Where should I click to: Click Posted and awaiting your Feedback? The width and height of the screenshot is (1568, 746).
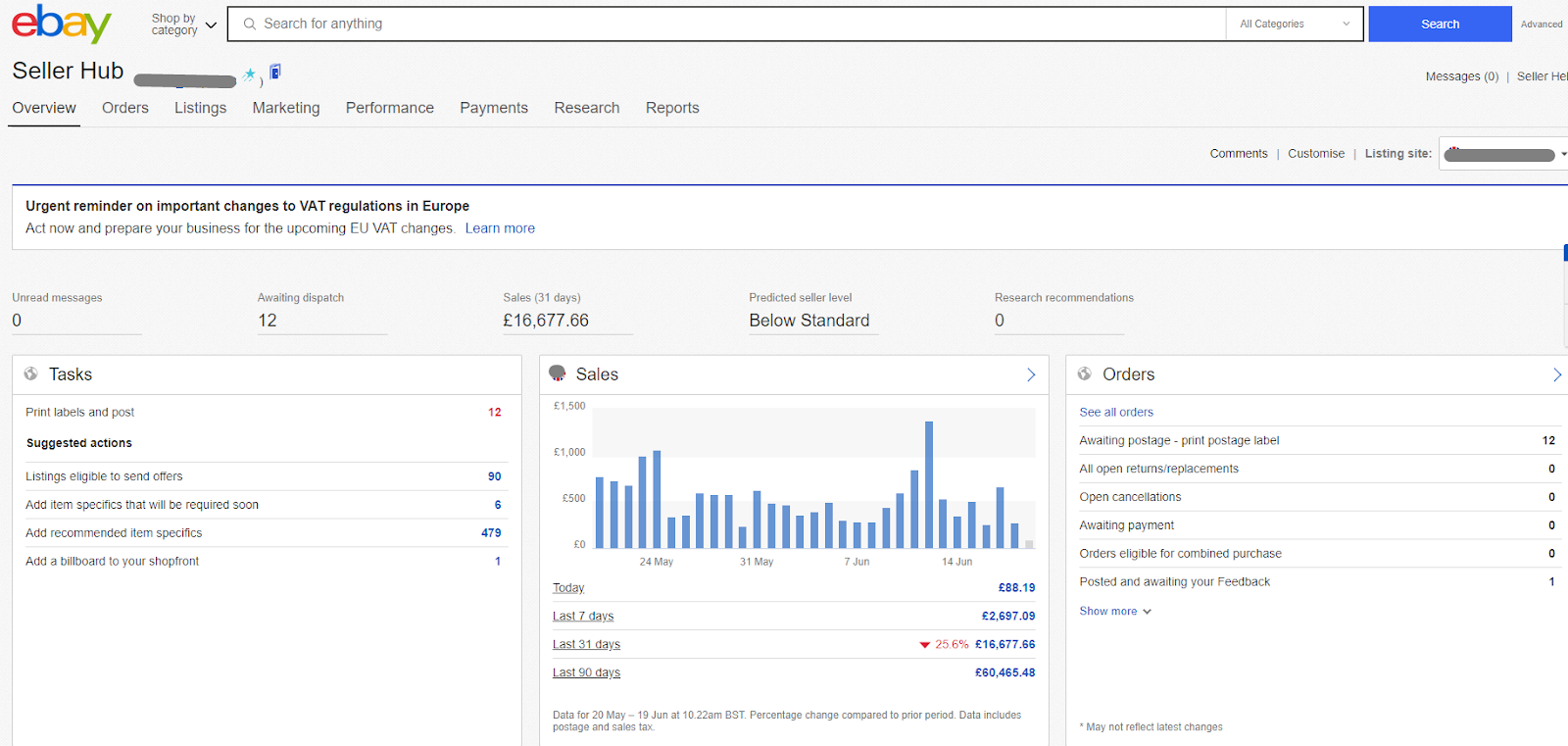pos(1174,582)
